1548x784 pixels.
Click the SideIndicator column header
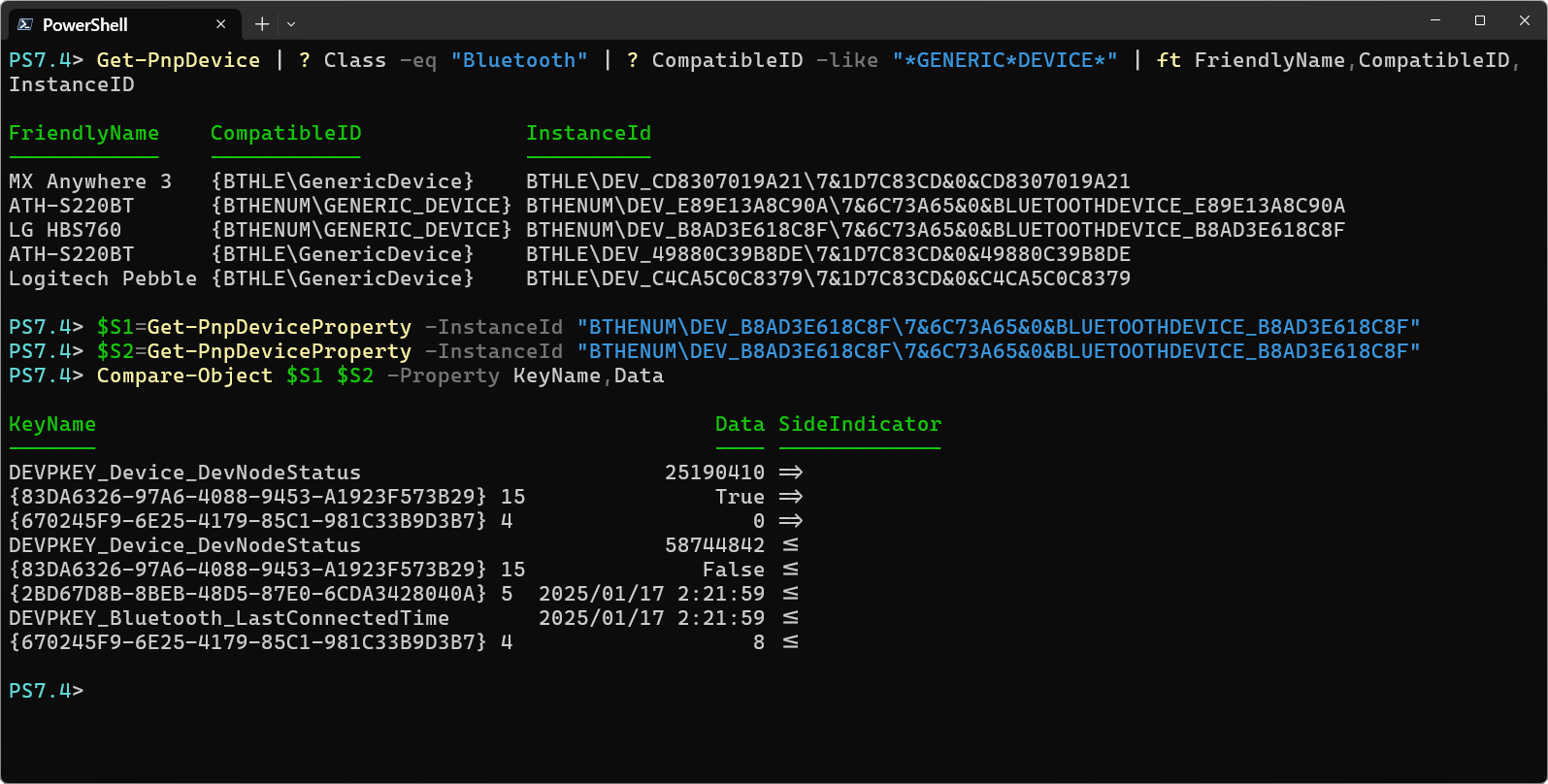click(x=859, y=424)
